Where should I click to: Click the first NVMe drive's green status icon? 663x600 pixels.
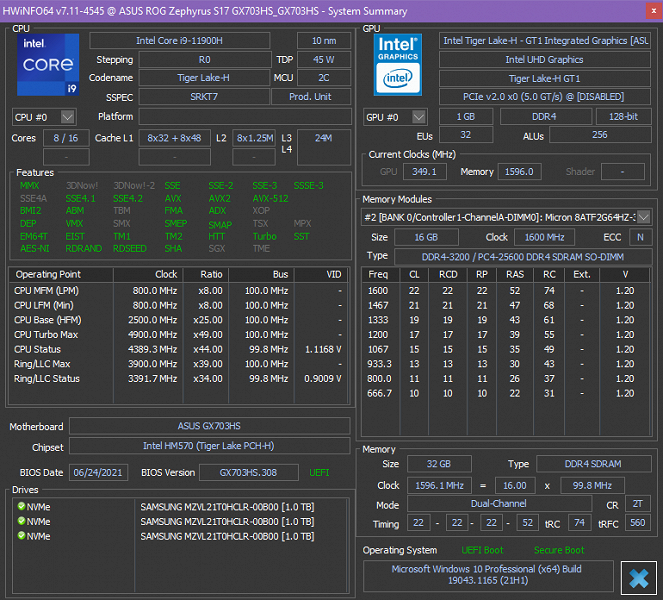pyautogui.click(x=21, y=507)
